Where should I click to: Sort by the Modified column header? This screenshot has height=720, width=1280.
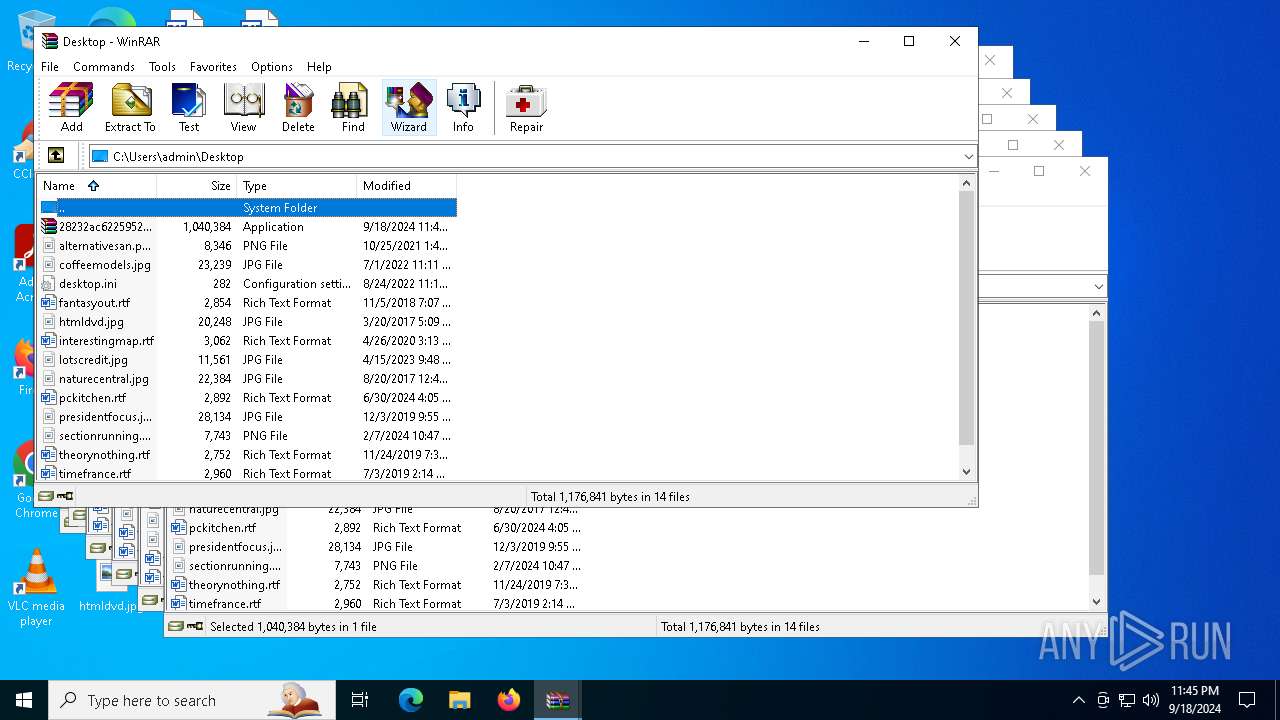click(x=407, y=186)
